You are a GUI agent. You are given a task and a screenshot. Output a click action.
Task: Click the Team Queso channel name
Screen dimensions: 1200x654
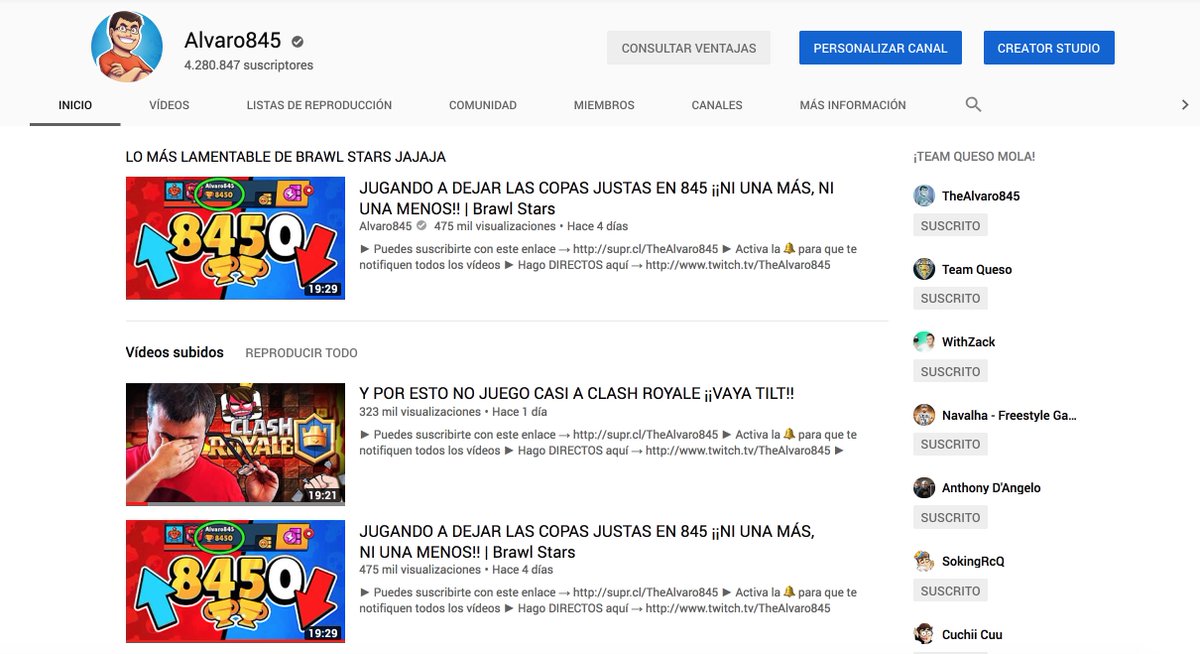tap(977, 269)
